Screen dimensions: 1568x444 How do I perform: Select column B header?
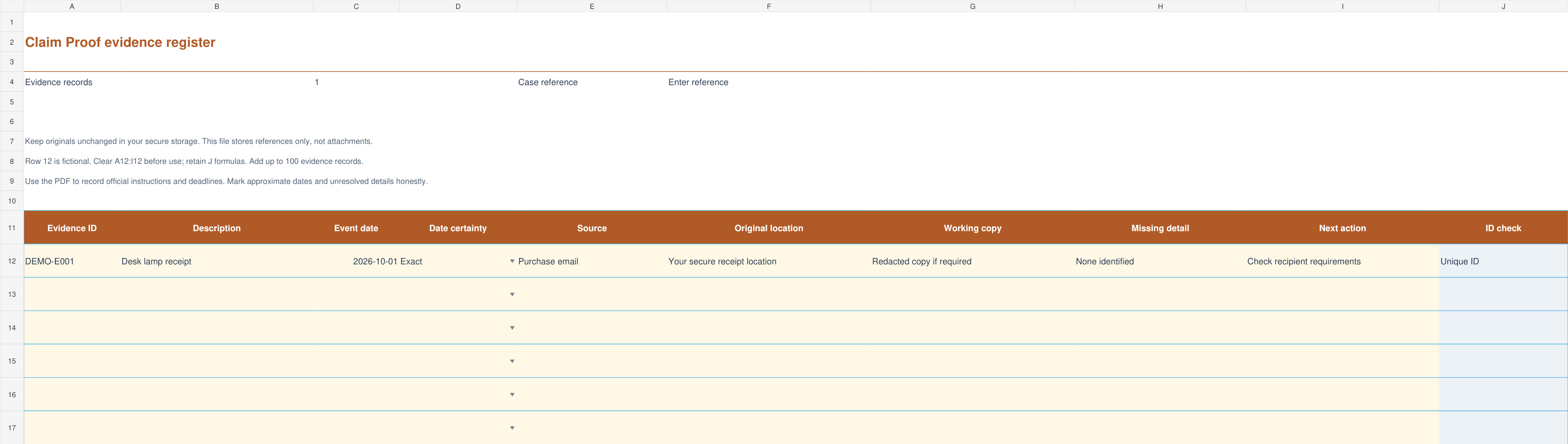[217, 6]
